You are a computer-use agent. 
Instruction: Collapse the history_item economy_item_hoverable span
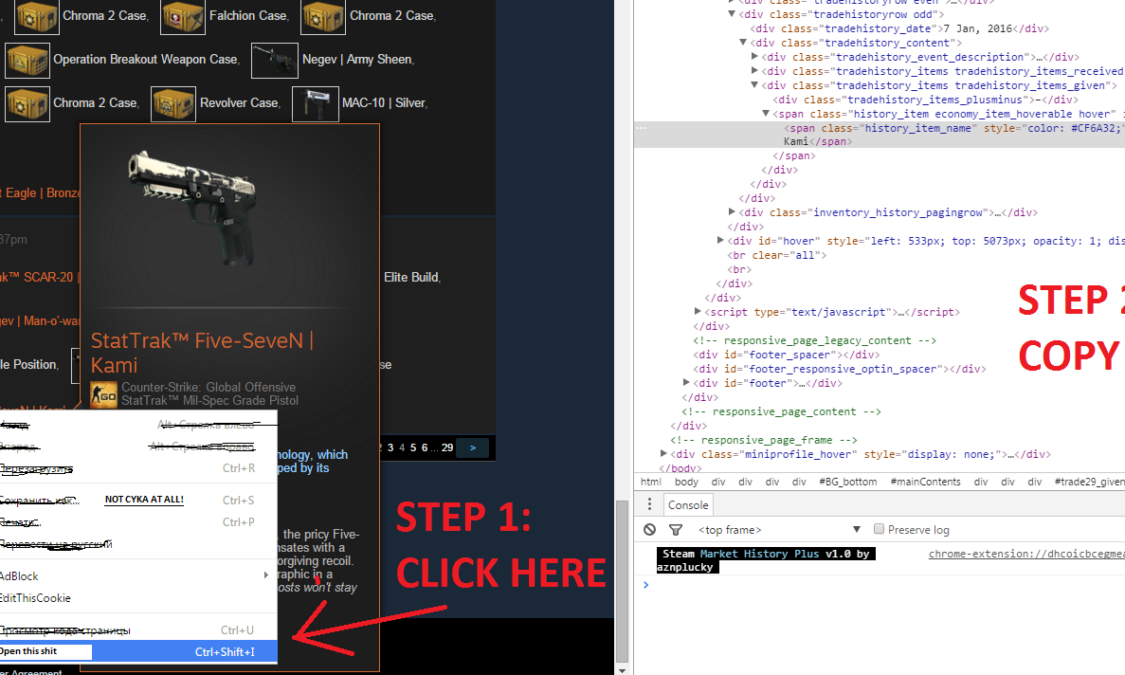766,113
